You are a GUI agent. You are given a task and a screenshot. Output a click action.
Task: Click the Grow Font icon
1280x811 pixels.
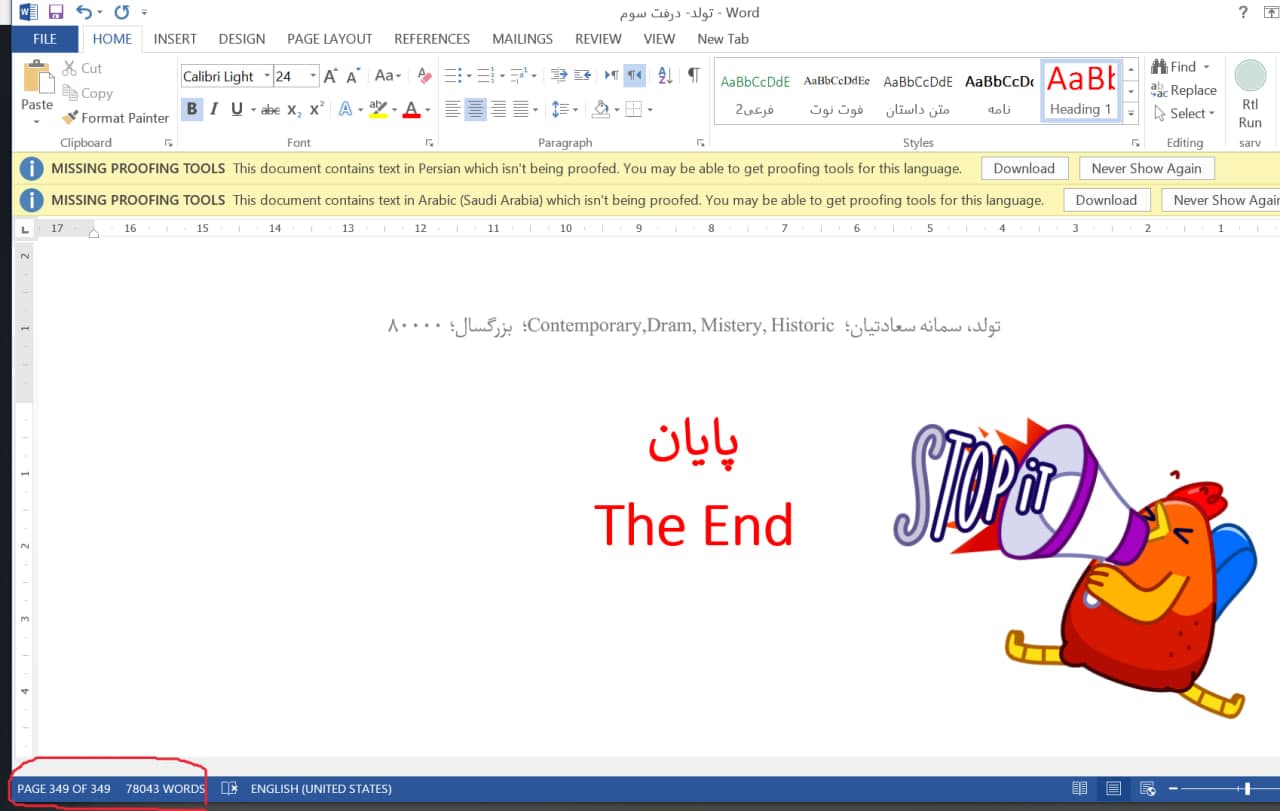tap(331, 76)
